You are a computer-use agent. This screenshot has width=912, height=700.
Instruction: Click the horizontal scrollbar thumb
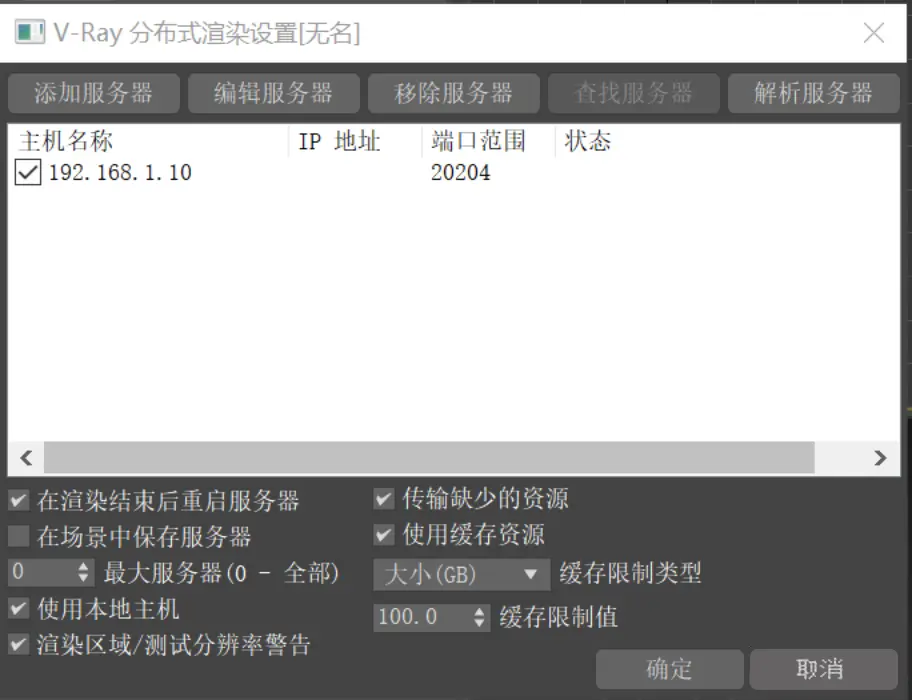coord(429,458)
